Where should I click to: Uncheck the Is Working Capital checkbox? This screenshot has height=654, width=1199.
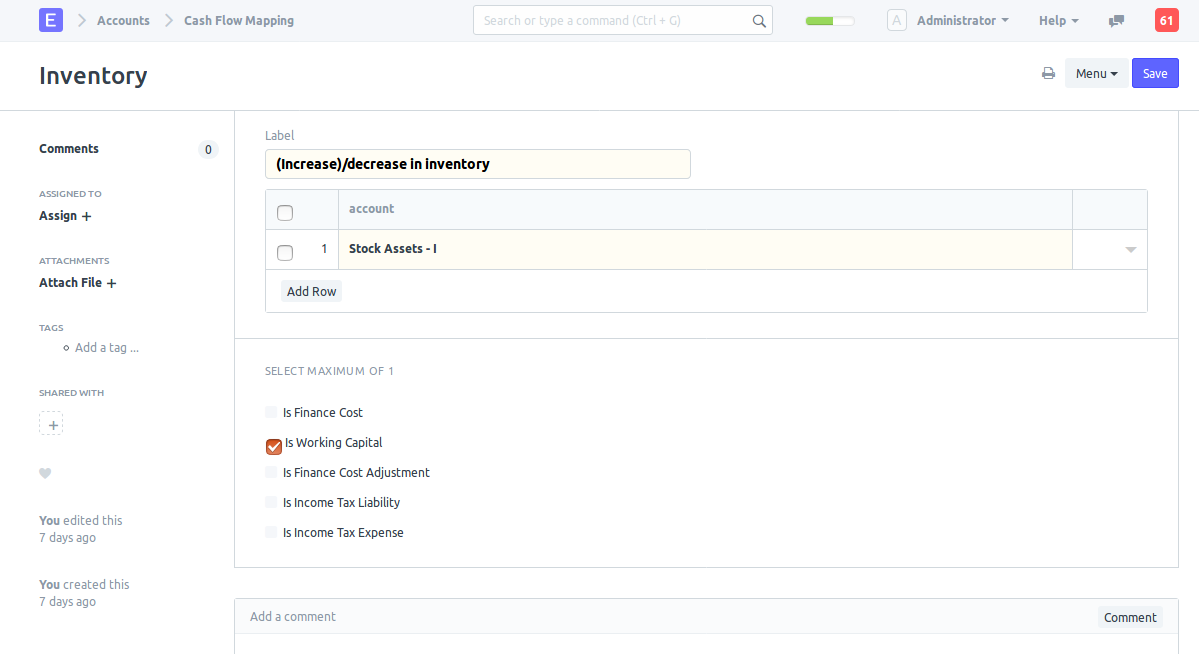point(274,446)
